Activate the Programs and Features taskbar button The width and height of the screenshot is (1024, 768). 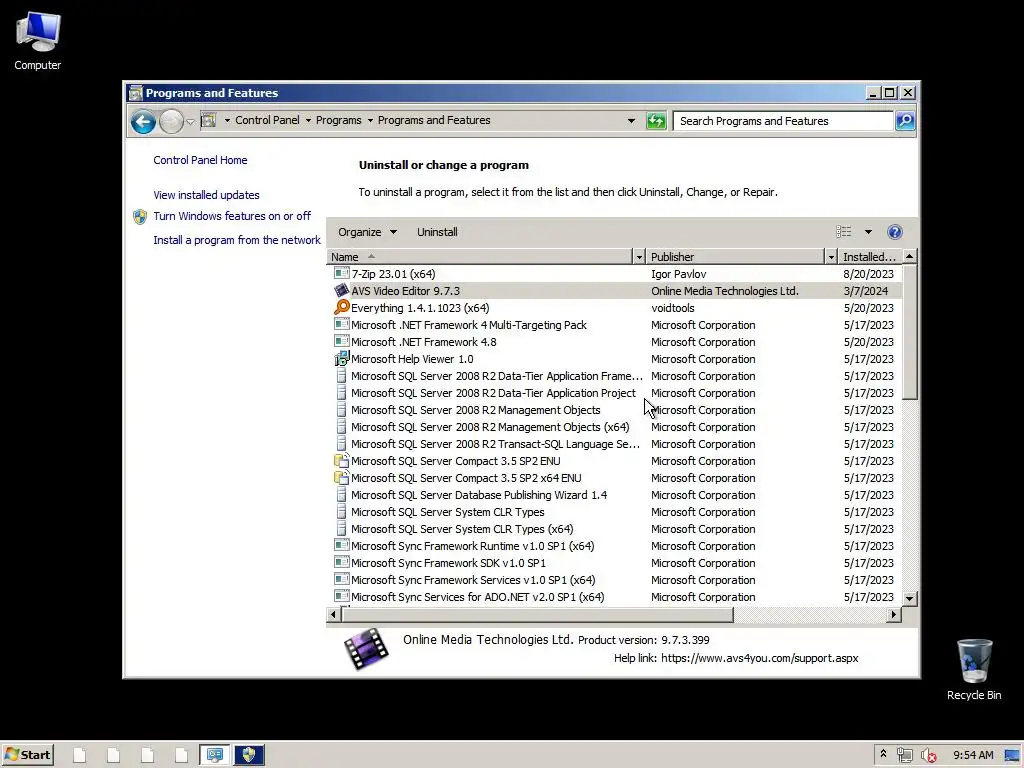click(215, 755)
